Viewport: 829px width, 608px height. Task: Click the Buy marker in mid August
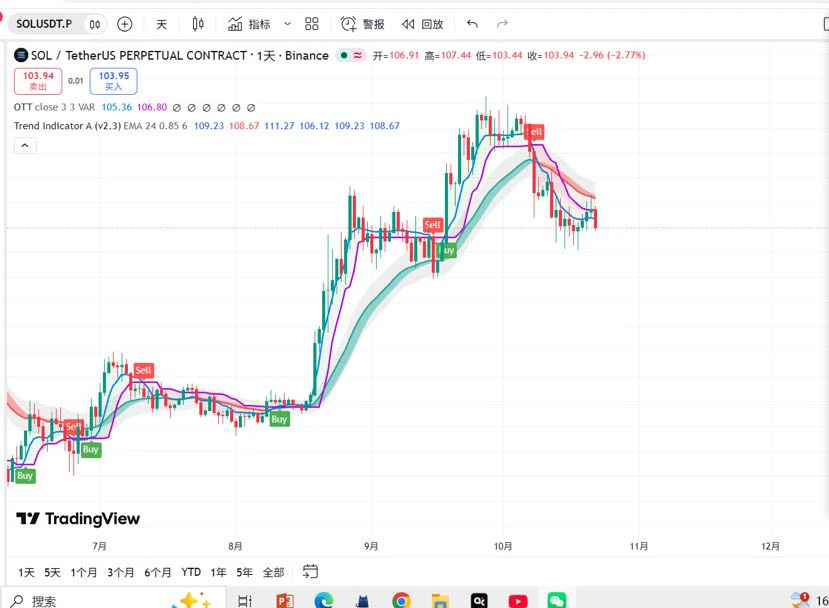click(x=279, y=419)
